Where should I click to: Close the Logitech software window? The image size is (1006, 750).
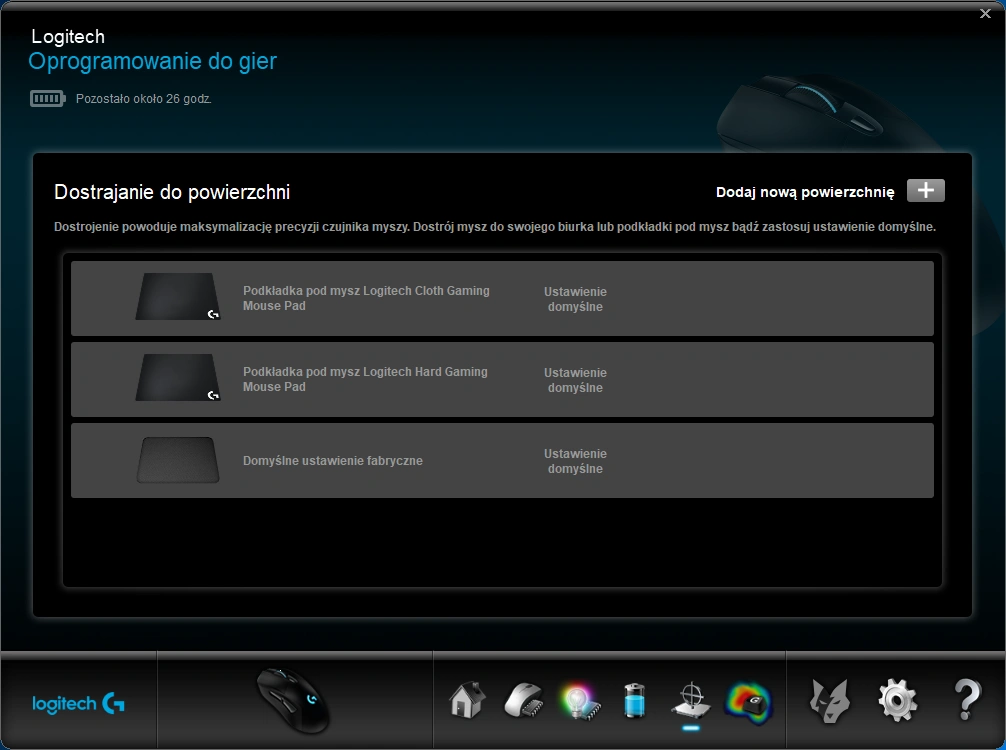click(x=985, y=13)
